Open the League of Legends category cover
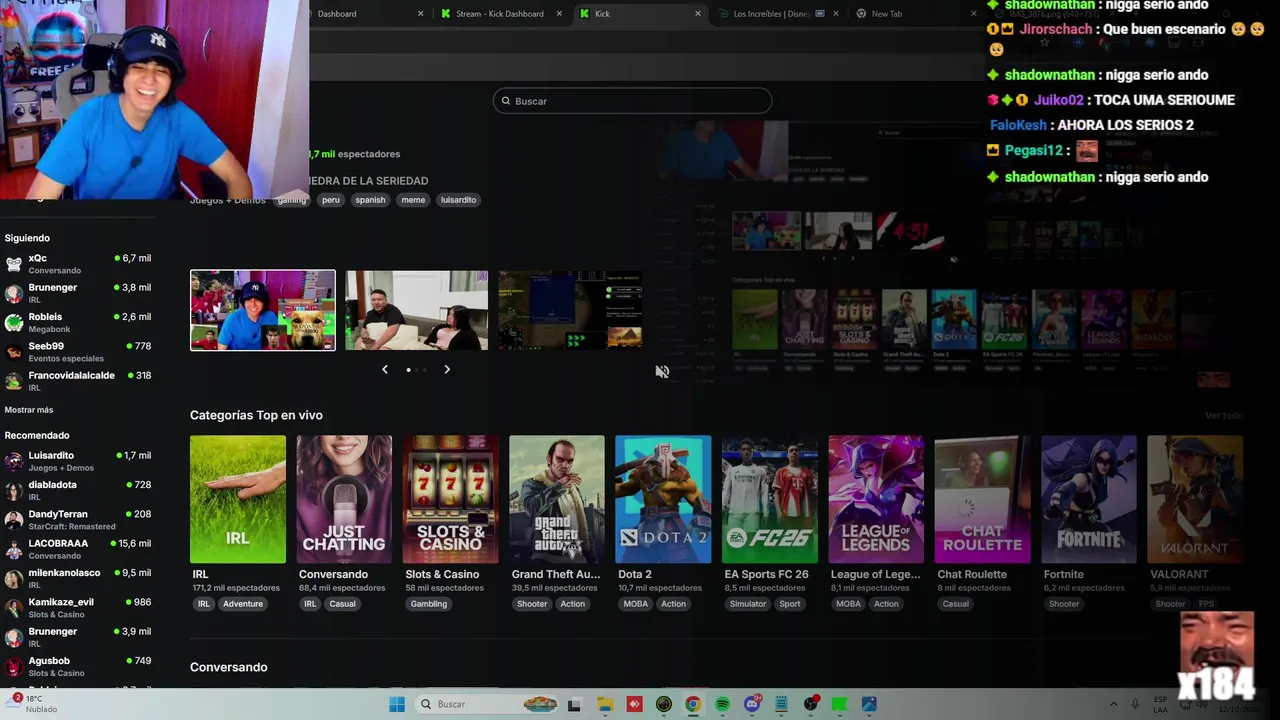 tap(876, 499)
